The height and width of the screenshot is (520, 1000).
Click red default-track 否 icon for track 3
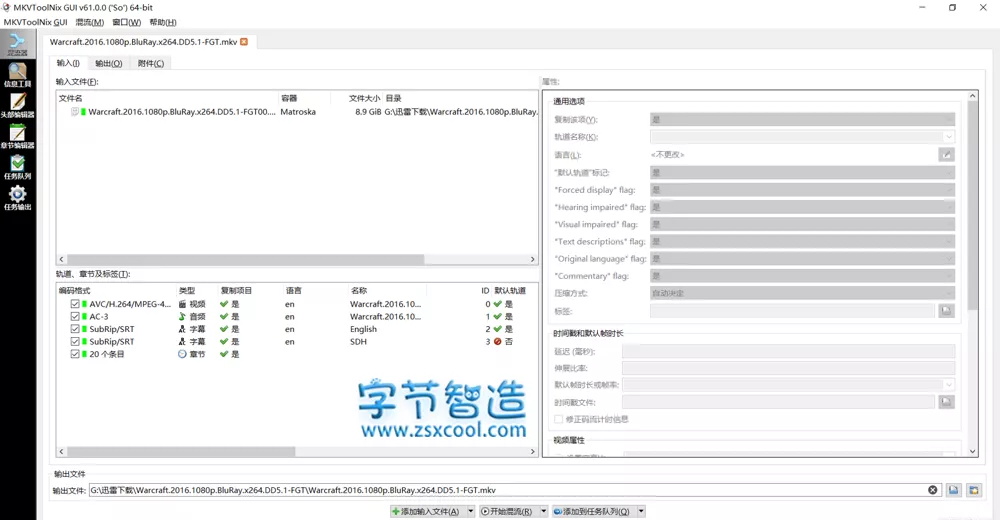tap(497, 341)
